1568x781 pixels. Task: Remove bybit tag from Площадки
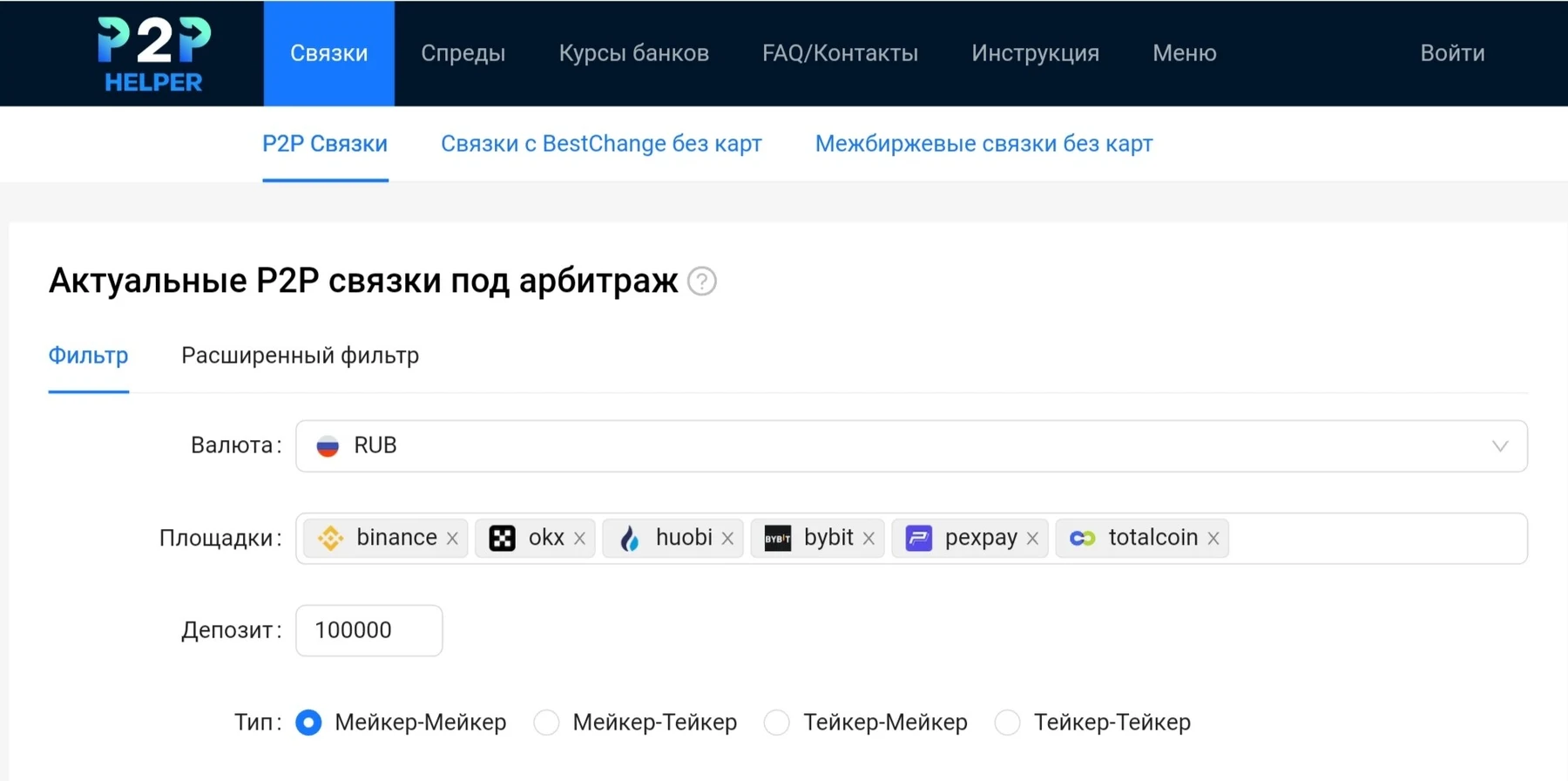868,539
